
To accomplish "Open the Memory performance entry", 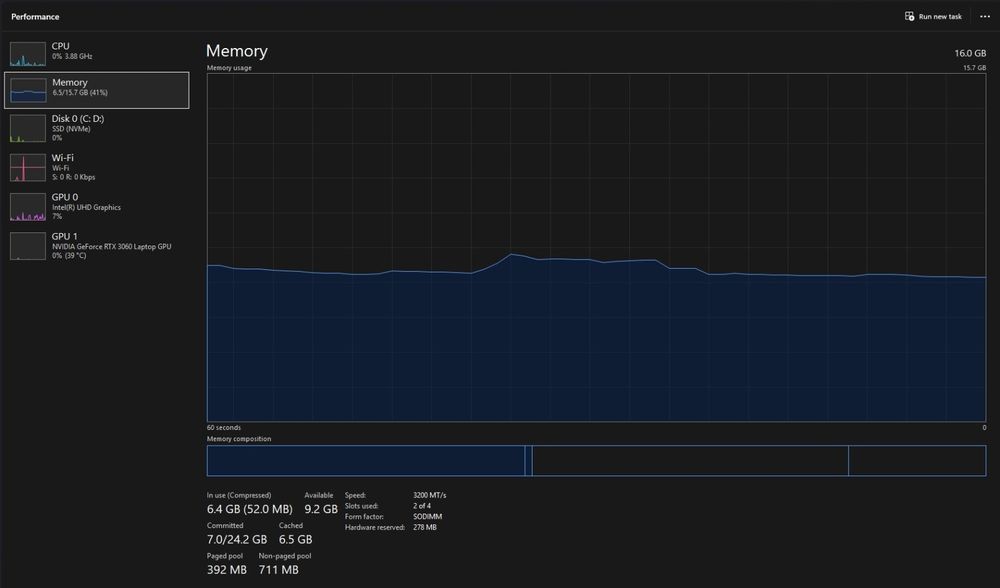I will 97,90.
